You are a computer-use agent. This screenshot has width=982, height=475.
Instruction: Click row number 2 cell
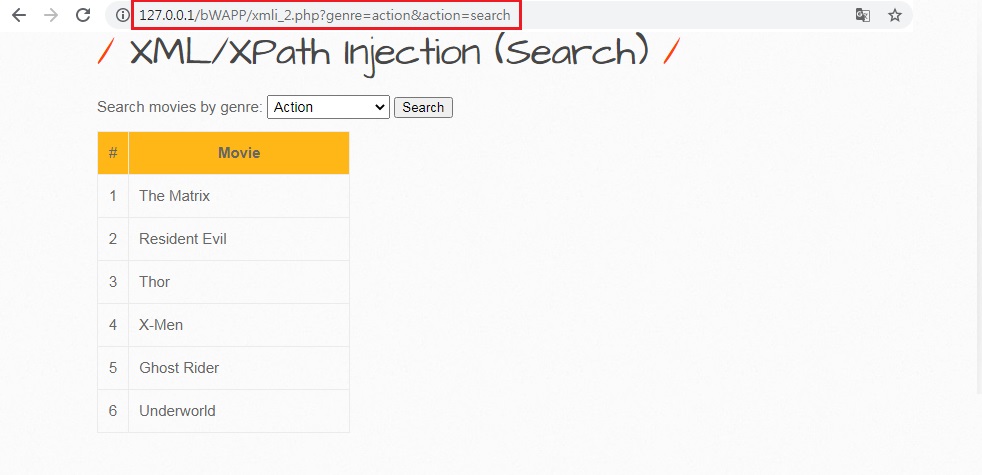tap(113, 239)
